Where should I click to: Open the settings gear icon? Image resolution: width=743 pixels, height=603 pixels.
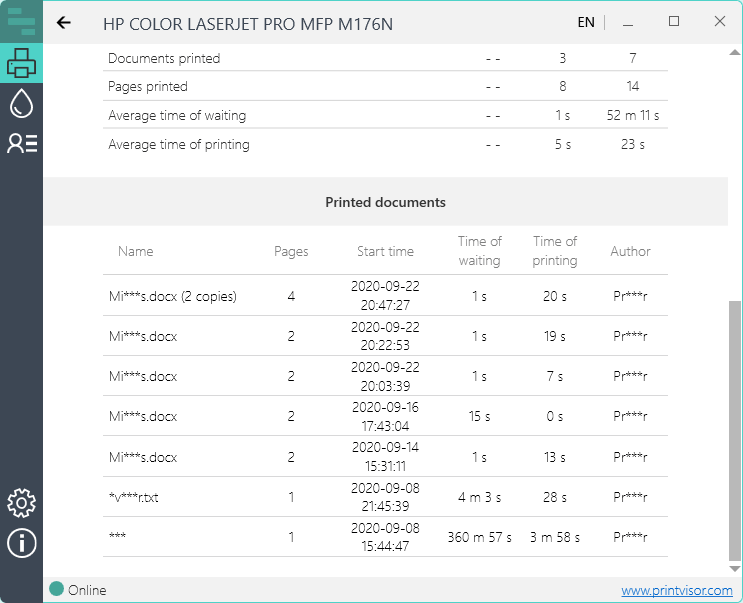point(21,502)
